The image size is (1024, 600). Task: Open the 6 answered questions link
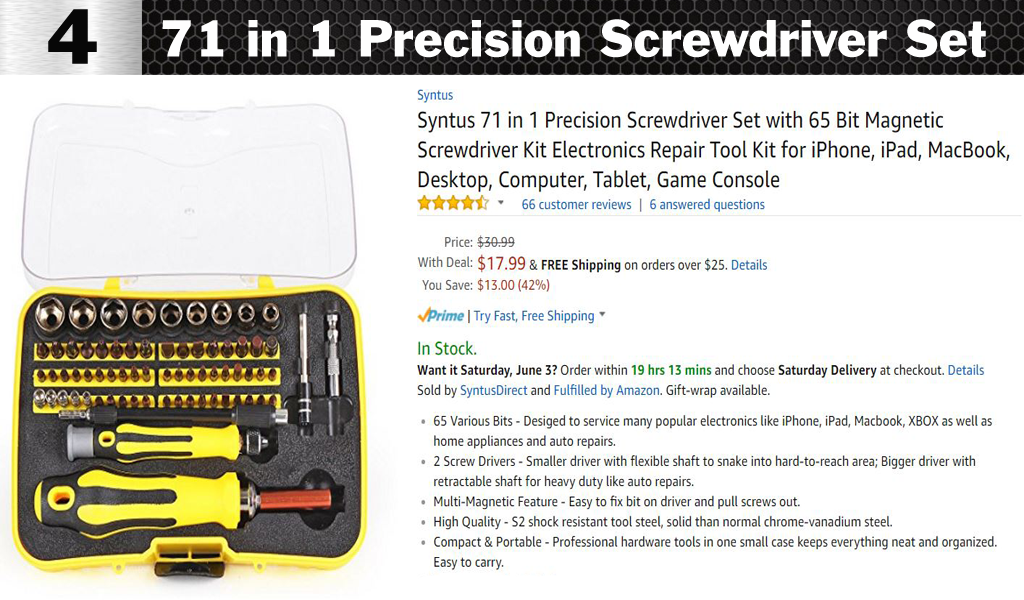click(706, 205)
